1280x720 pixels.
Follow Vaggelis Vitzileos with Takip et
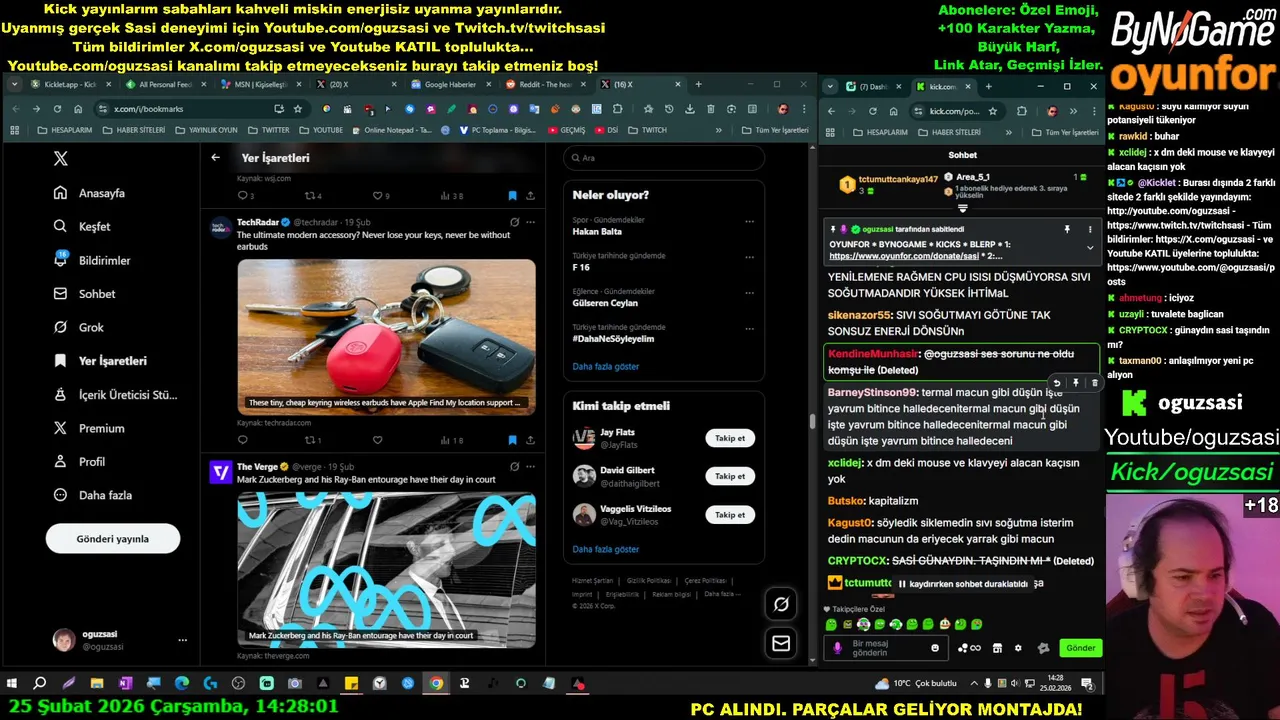[730, 515]
